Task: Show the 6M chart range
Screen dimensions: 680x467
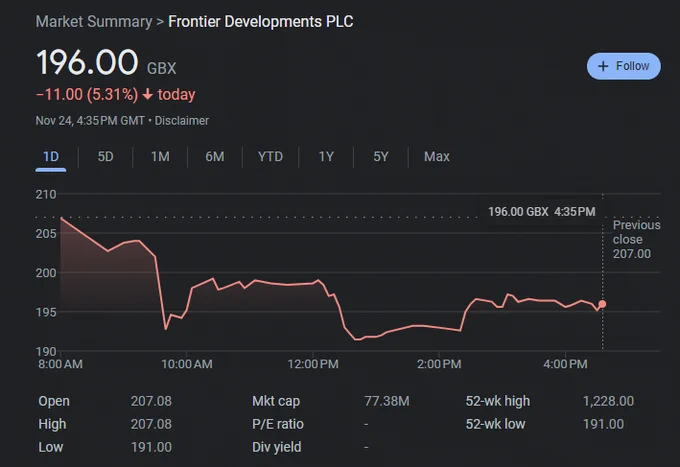Action: (x=215, y=157)
